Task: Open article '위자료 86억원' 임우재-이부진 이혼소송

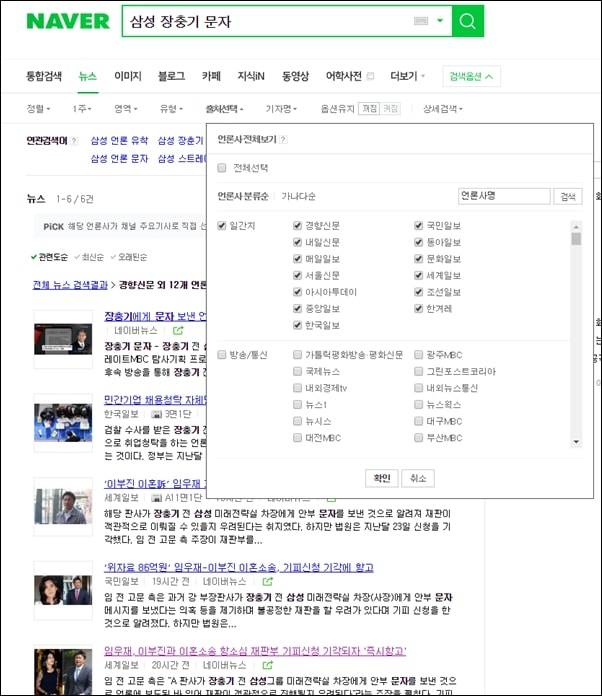Action: tap(239, 567)
